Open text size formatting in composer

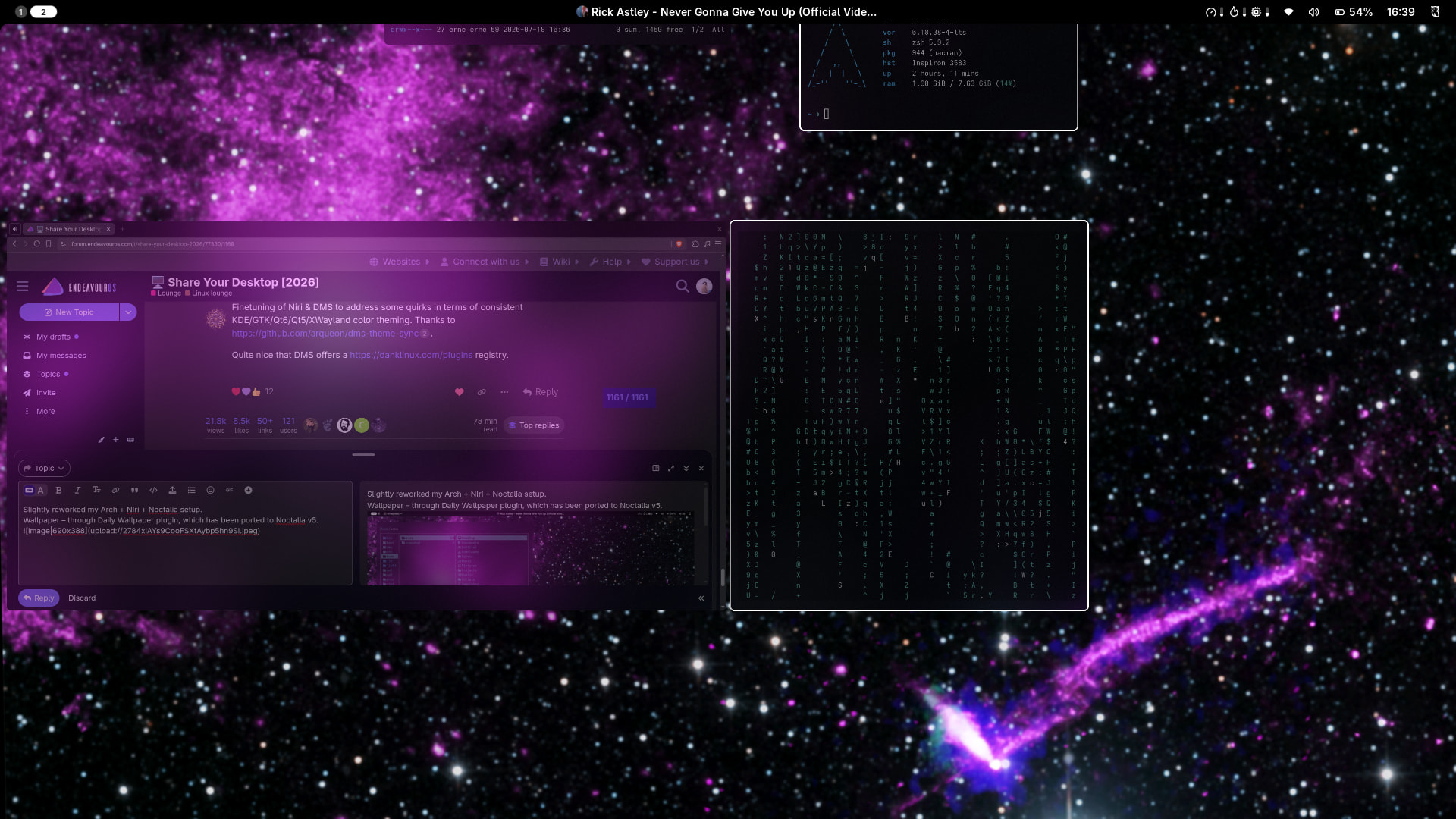coord(96,491)
